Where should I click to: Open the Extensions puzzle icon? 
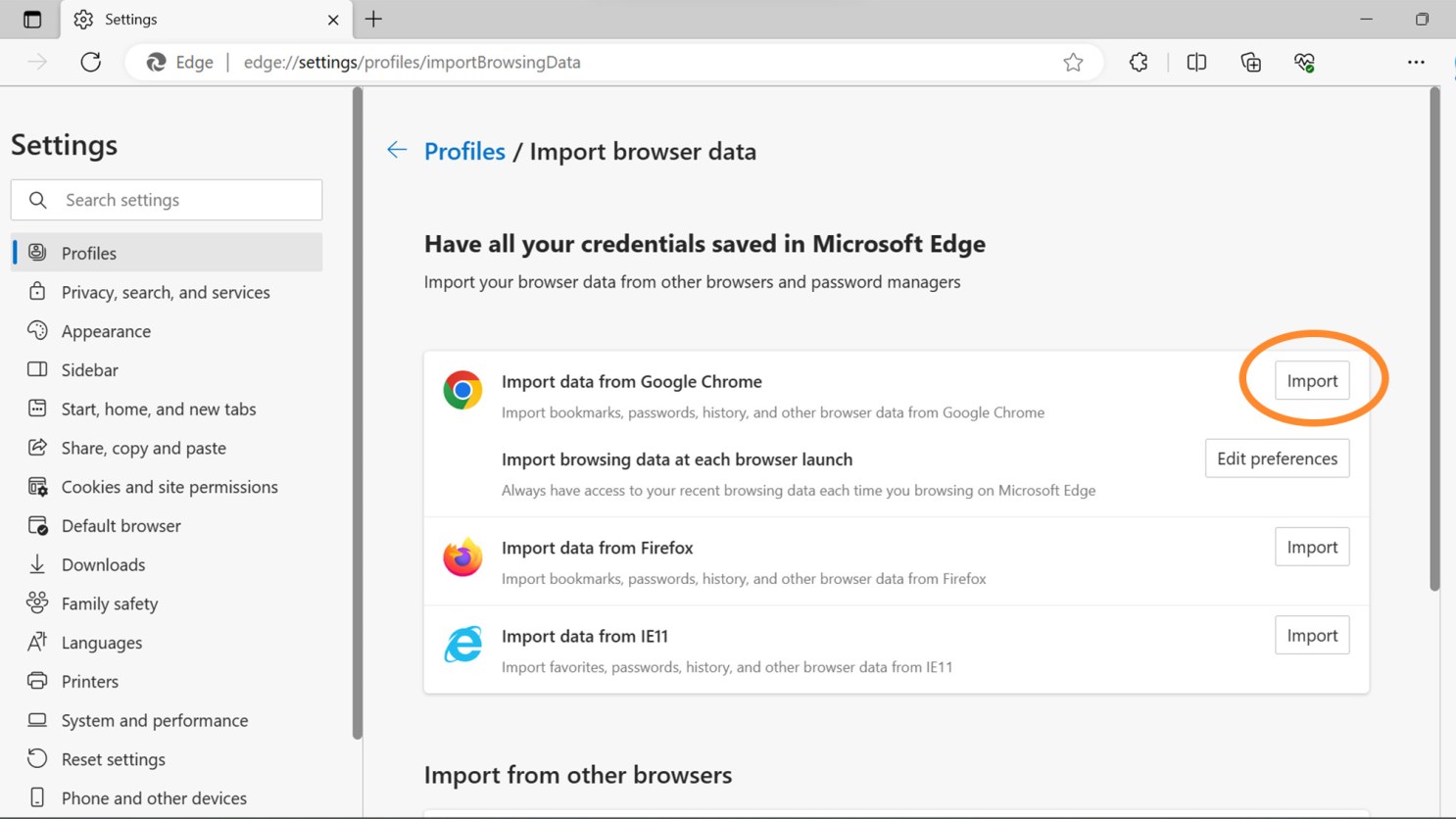pyautogui.click(x=1138, y=62)
